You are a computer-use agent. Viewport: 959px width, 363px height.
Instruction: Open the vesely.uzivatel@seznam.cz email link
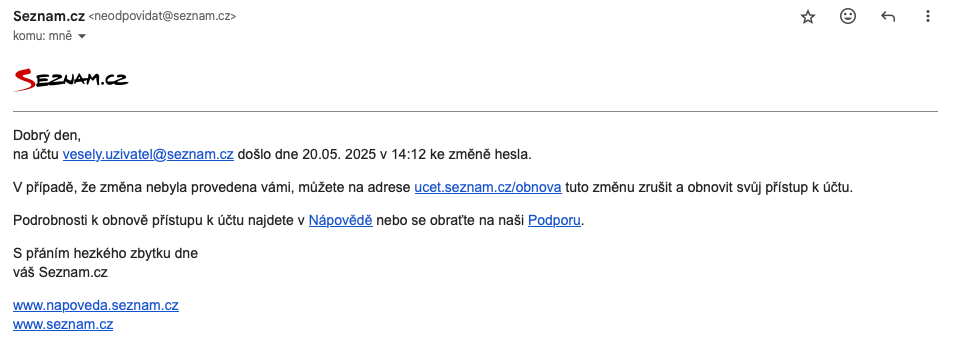[x=148, y=155]
